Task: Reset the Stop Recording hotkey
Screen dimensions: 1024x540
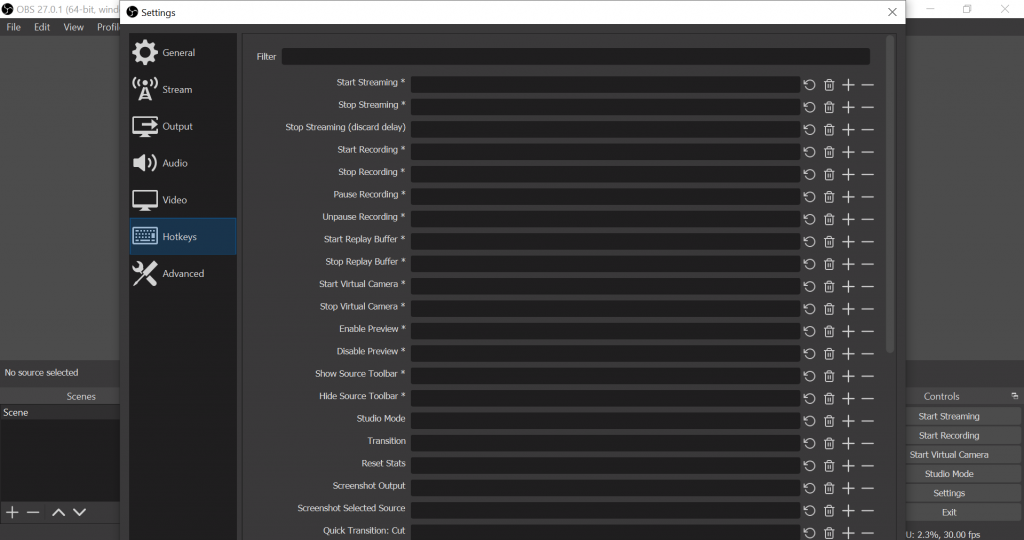Action: 809,174
